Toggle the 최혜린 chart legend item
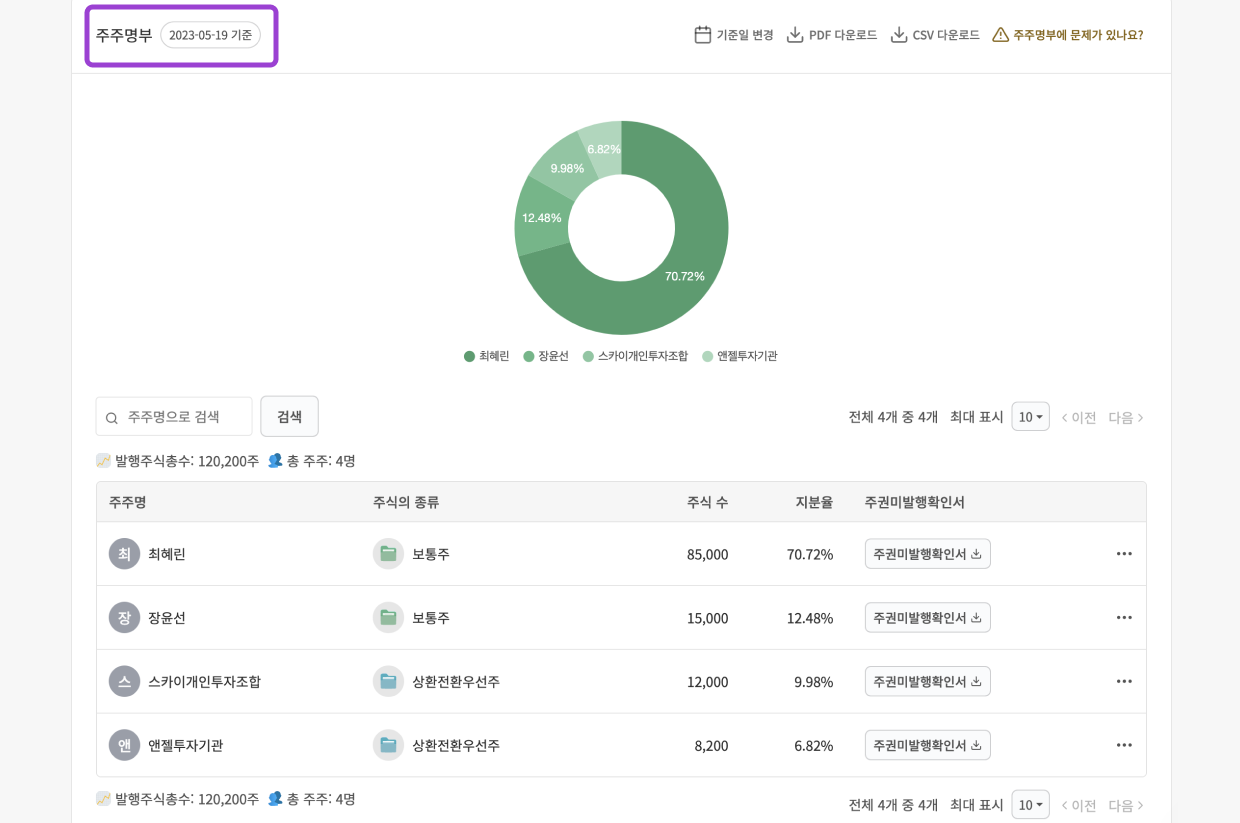 486,356
